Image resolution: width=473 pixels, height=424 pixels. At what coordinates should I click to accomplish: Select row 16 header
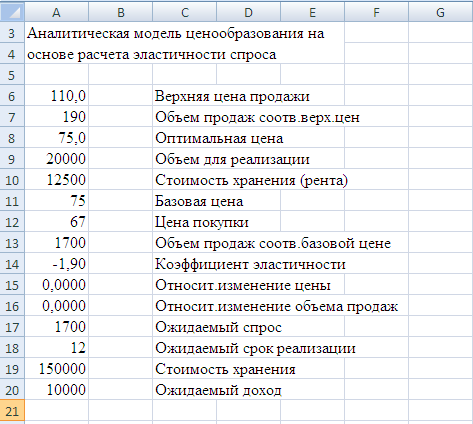[12, 306]
